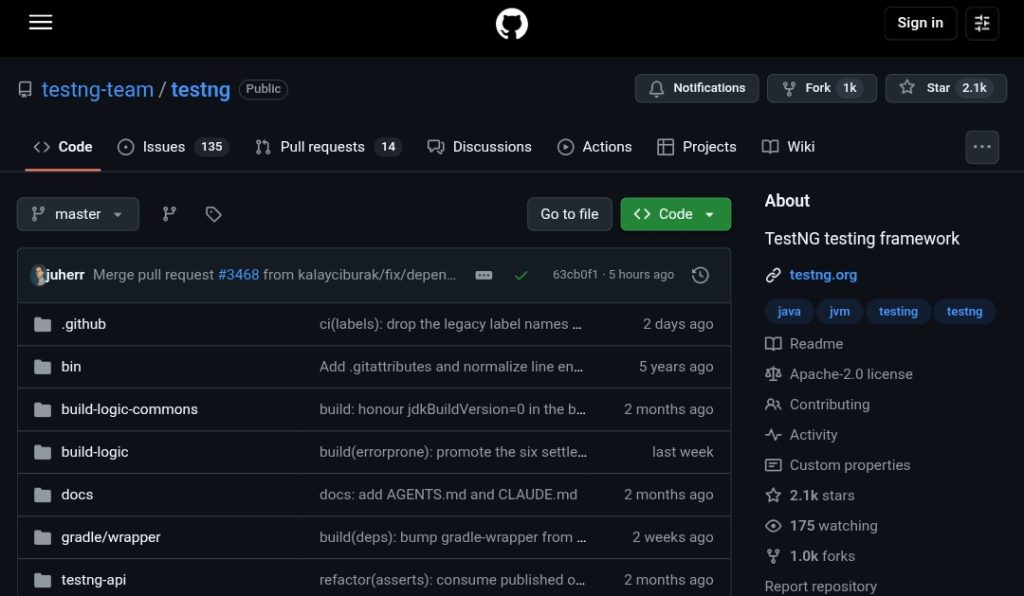
Task: Select the Projects tab
Action: coord(697,147)
